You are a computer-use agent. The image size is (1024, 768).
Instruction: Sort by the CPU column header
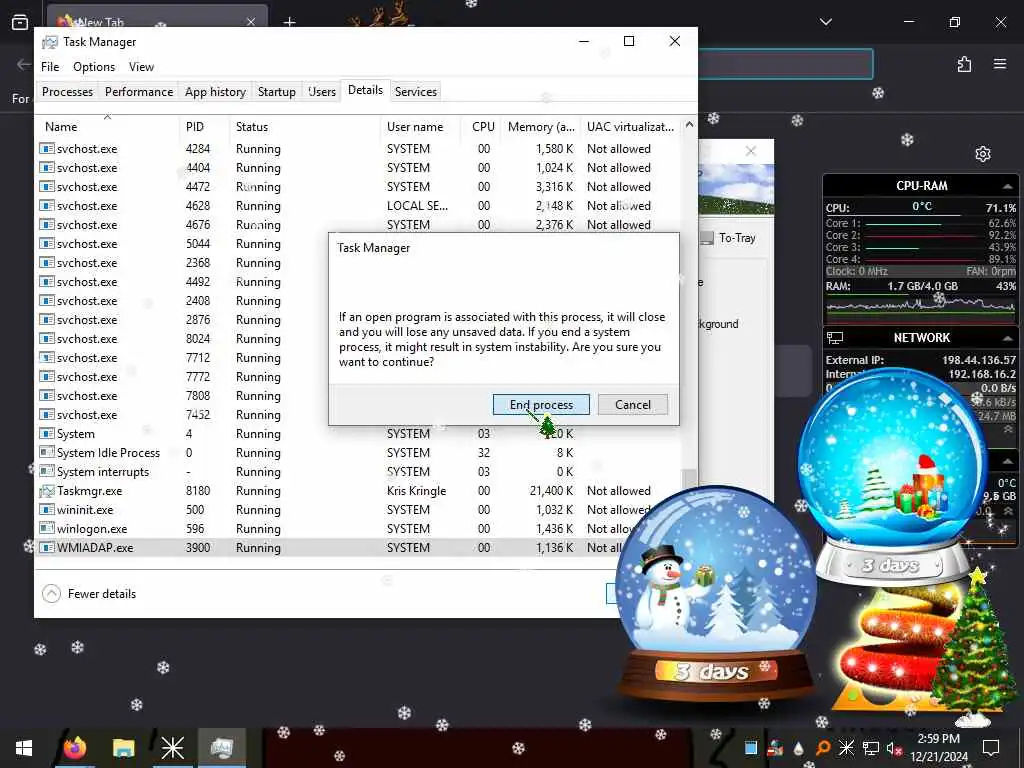pos(483,127)
